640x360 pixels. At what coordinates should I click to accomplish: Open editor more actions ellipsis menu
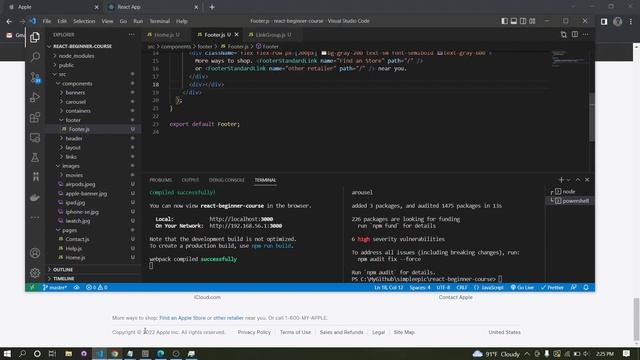[x=586, y=35]
